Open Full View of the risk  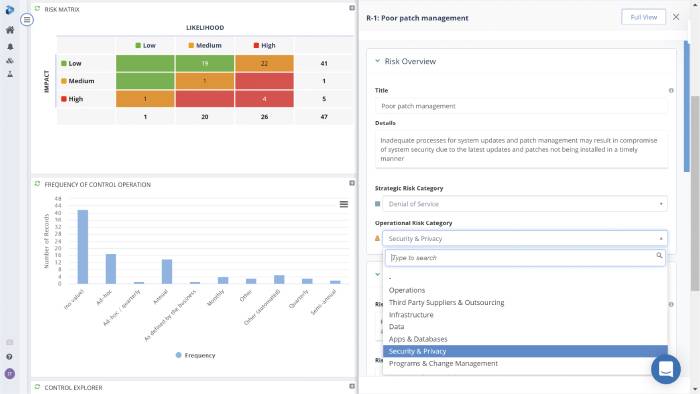point(643,17)
